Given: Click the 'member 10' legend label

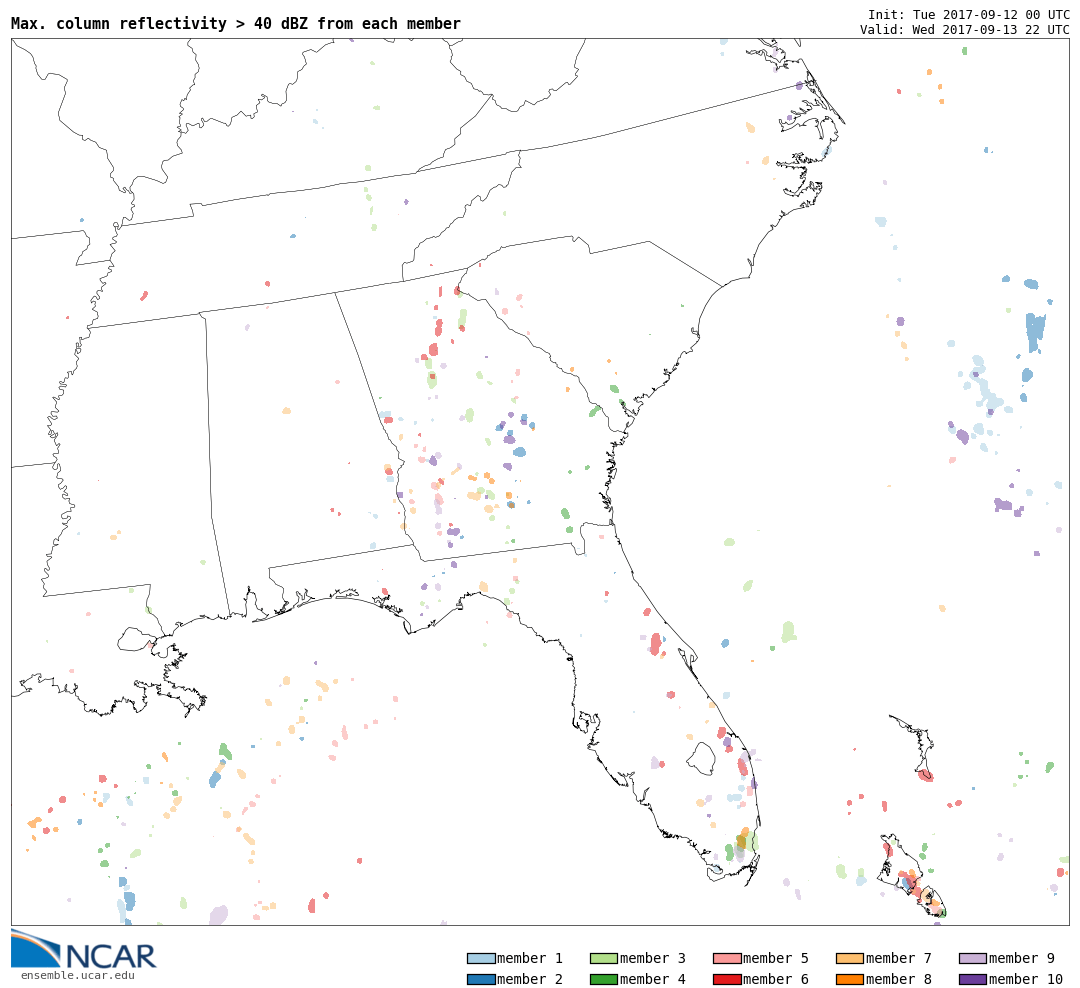Looking at the screenshot, I should coord(1026,979).
